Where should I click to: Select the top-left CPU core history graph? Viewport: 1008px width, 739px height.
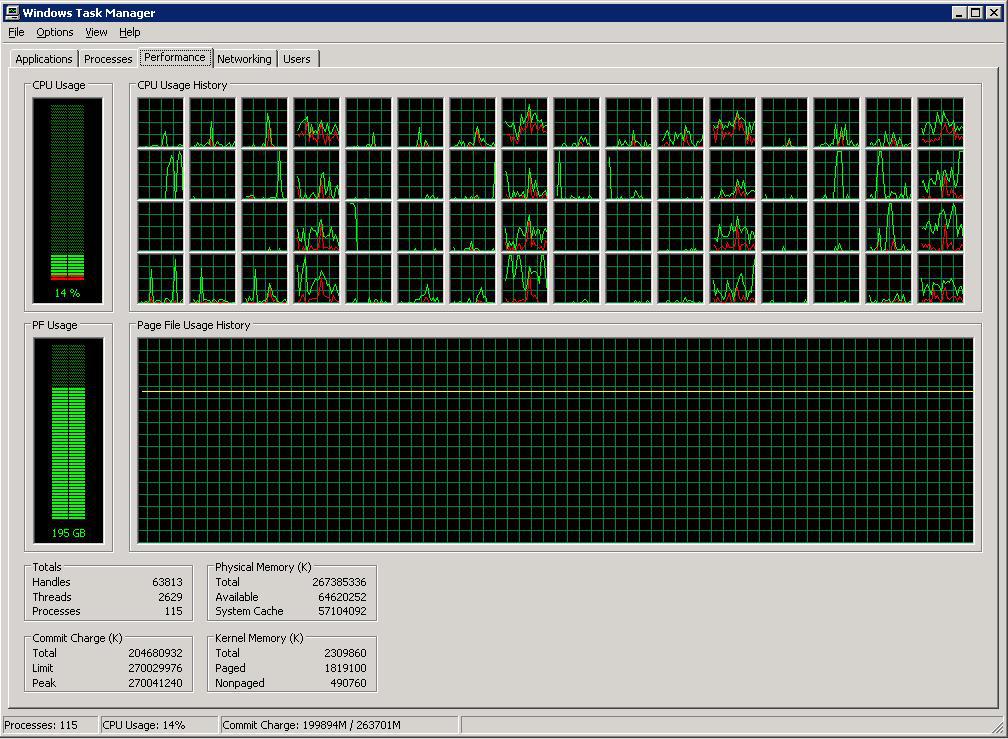[160, 122]
